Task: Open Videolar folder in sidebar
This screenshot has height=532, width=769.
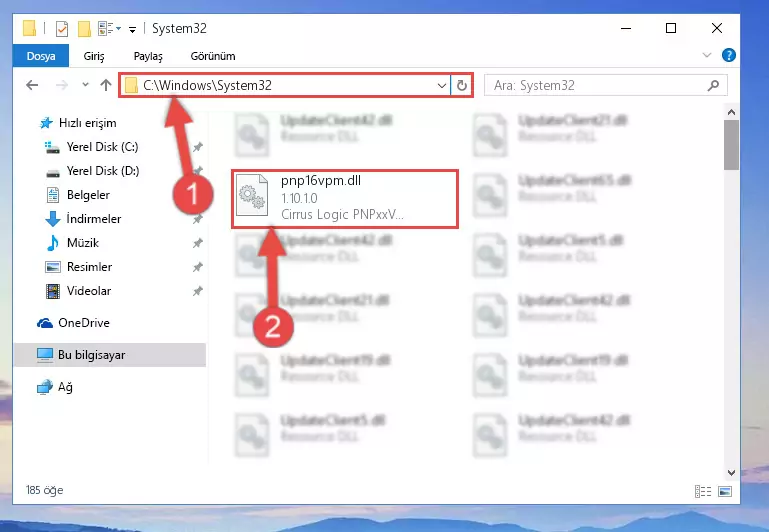Action: tap(89, 291)
